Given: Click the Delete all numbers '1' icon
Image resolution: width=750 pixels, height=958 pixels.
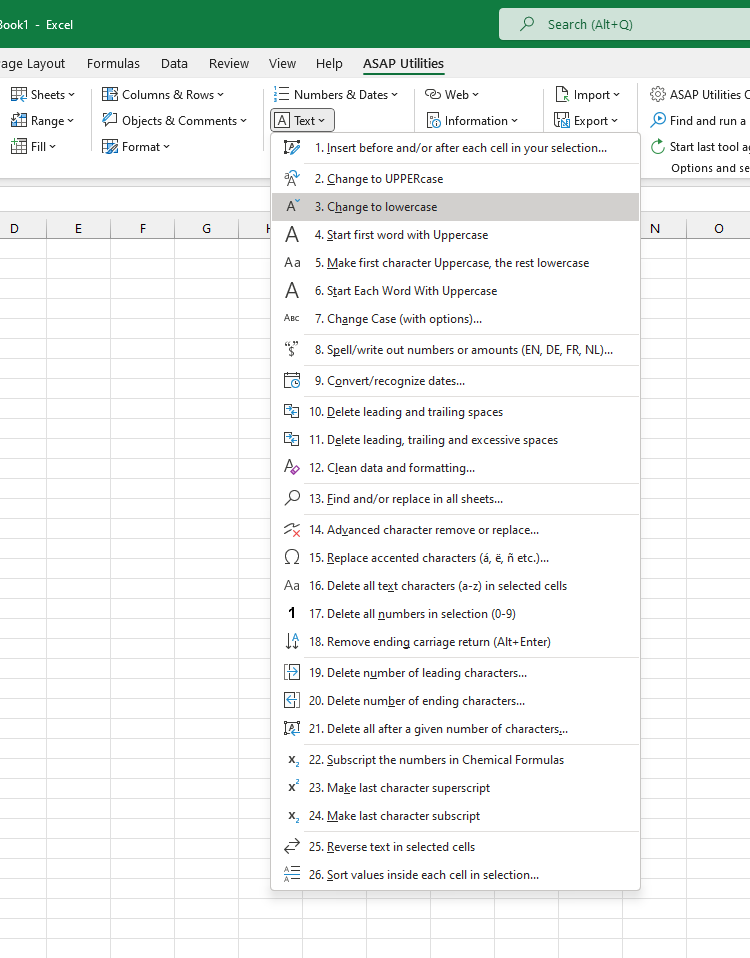Looking at the screenshot, I should pyautogui.click(x=292, y=613).
